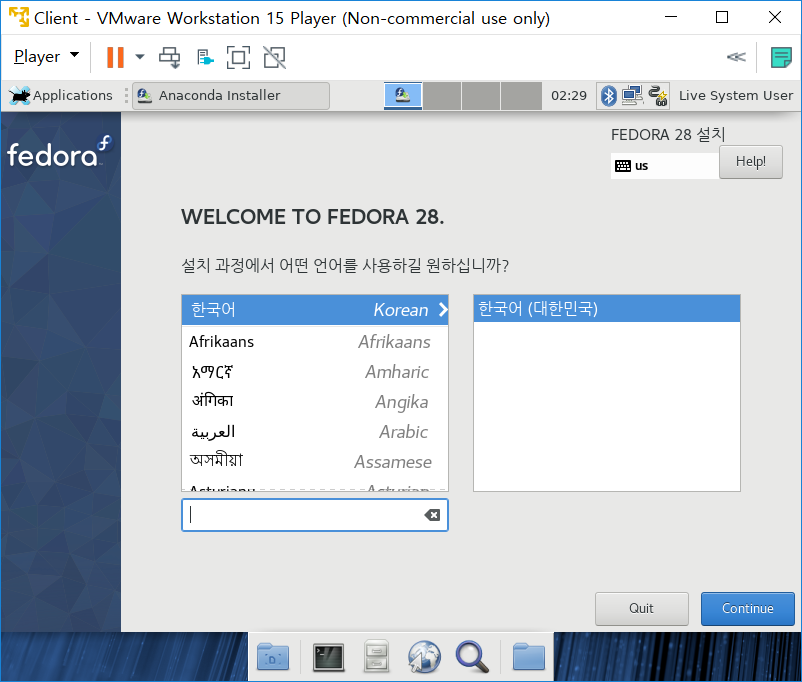
Task: Launch web browser from the dock
Action: [424, 656]
